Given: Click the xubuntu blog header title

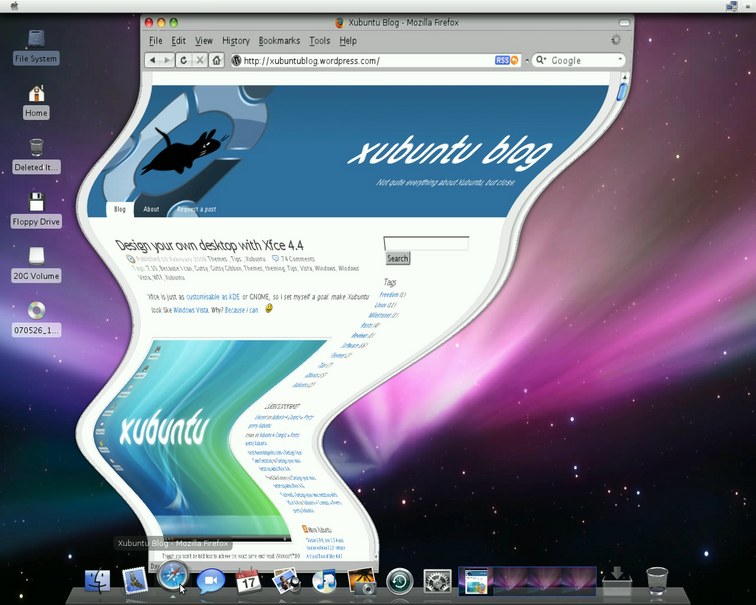Looking at the screenshot, I should tap(449, 151).
